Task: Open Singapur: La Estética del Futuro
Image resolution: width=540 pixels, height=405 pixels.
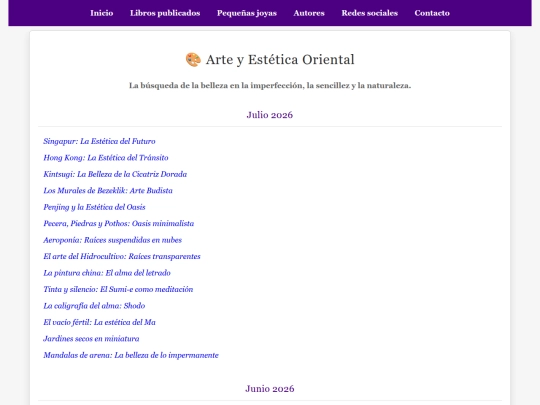Action: (99, 141)
